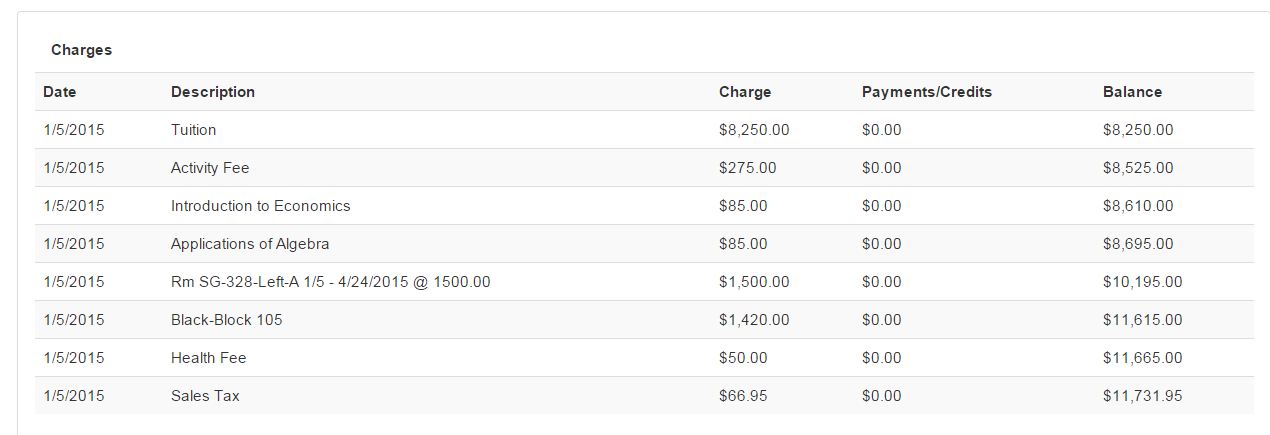Image resolution: width=1270 pixels, height=435 pixels.
Task: Click the Introduction to Economics entry
Action: (x=261, y=206)
